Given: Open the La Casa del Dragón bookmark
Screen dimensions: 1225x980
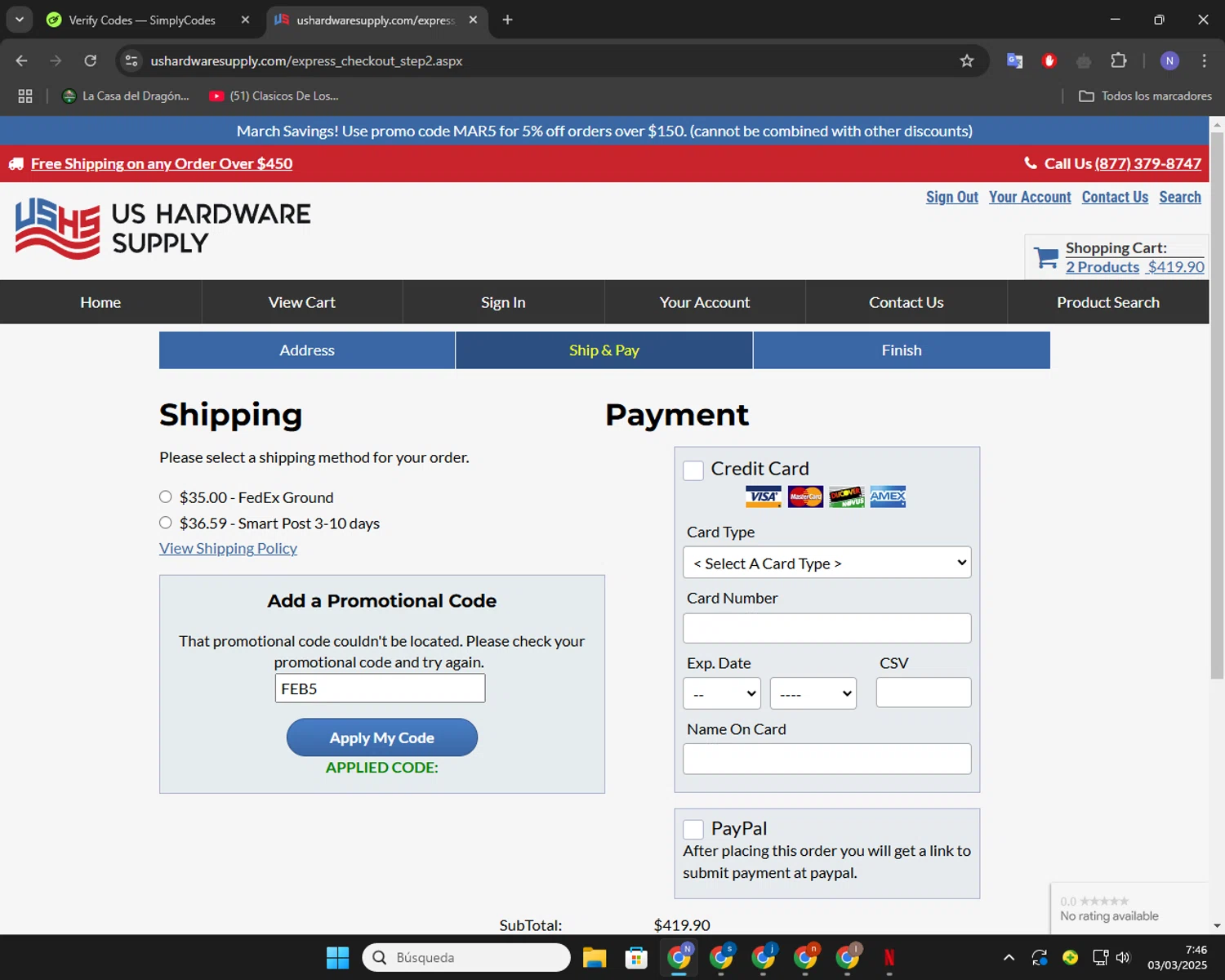Looking at the screenshot, I should click(126, 96).
